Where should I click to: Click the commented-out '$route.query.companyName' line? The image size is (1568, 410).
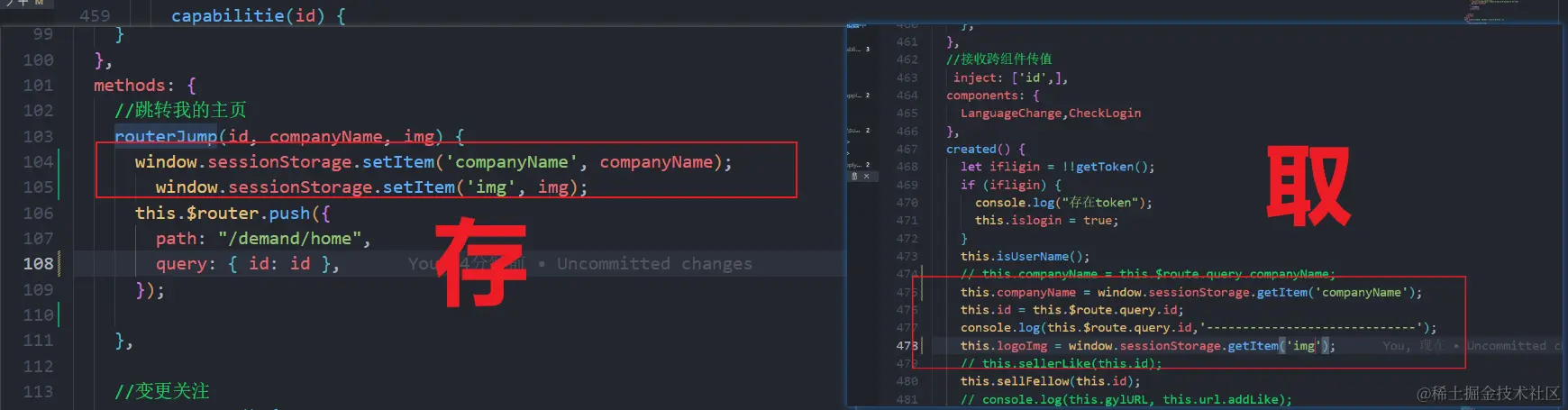tap(1148, 274)
